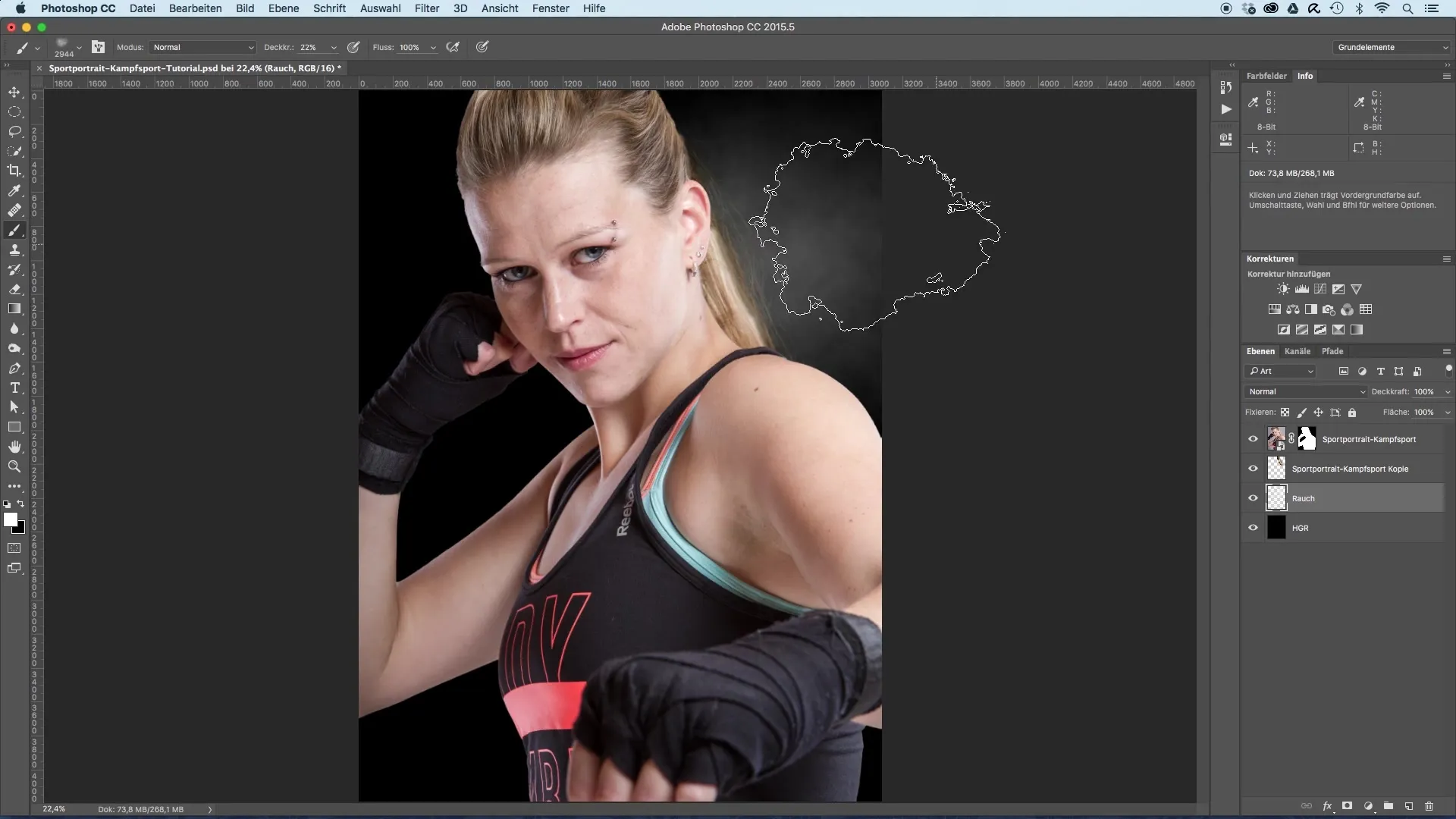Open the brush Modus dropdown
The image size is (1456, 819).
(x=202, y=47)
